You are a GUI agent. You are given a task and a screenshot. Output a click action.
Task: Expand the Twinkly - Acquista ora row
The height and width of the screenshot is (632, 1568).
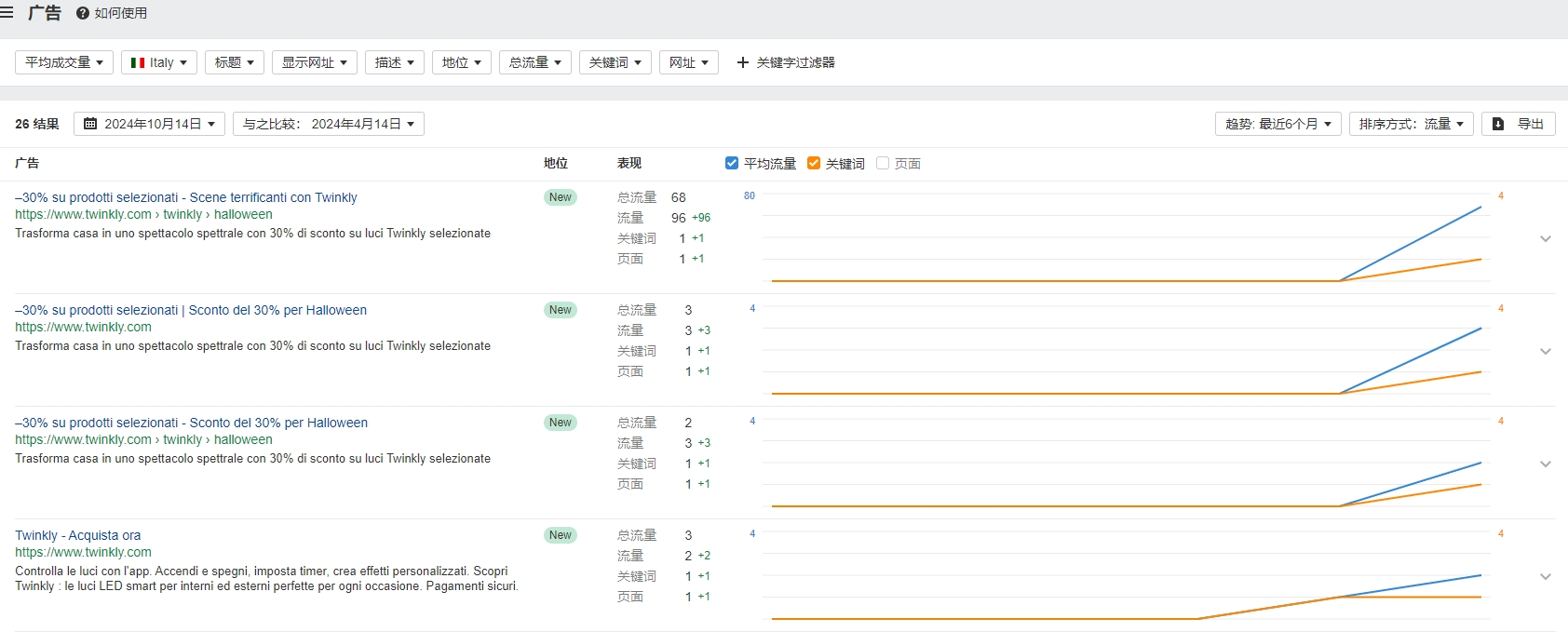pos(1546,576)
